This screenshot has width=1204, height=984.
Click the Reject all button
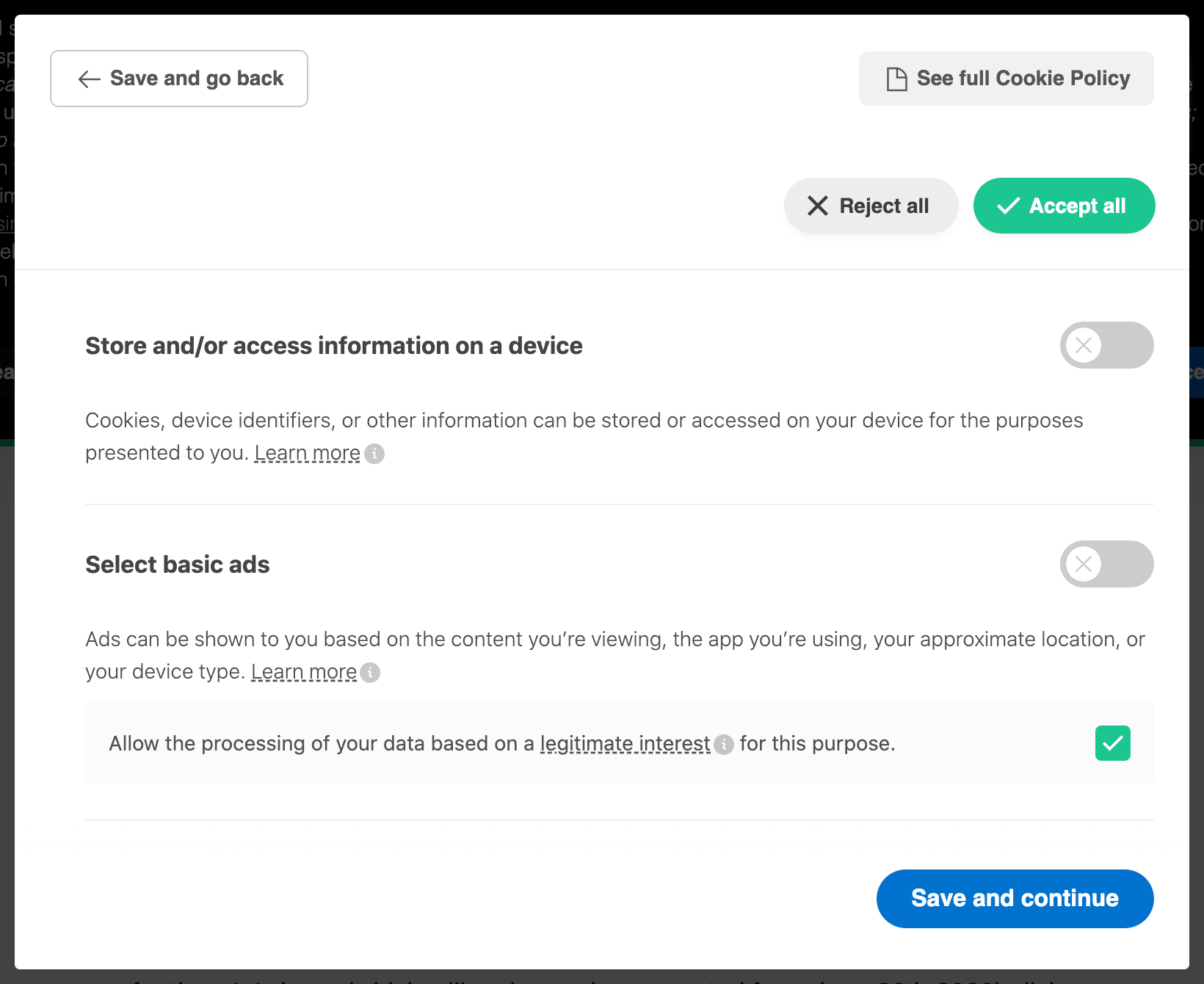click(x=871, y=206)
